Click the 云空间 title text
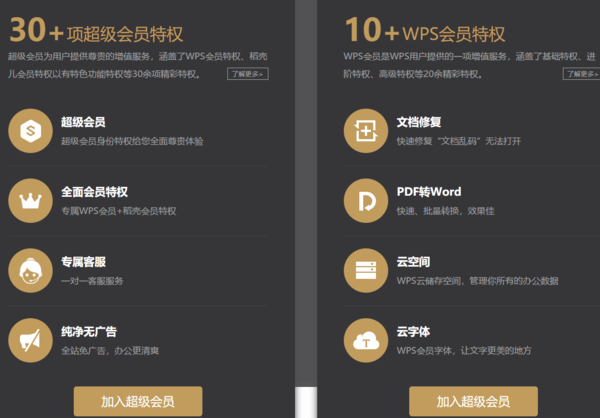 (x=413, y=262)
